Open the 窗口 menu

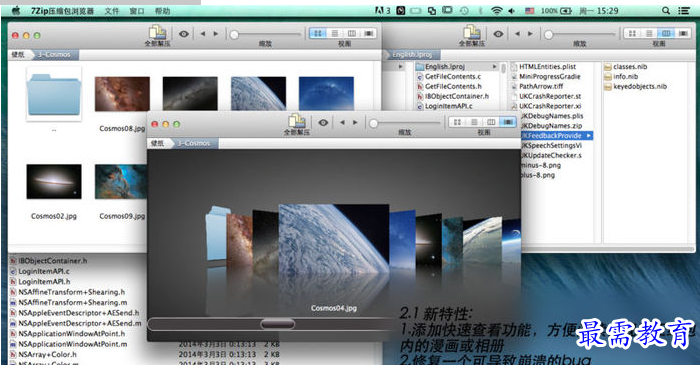[137, 11]
